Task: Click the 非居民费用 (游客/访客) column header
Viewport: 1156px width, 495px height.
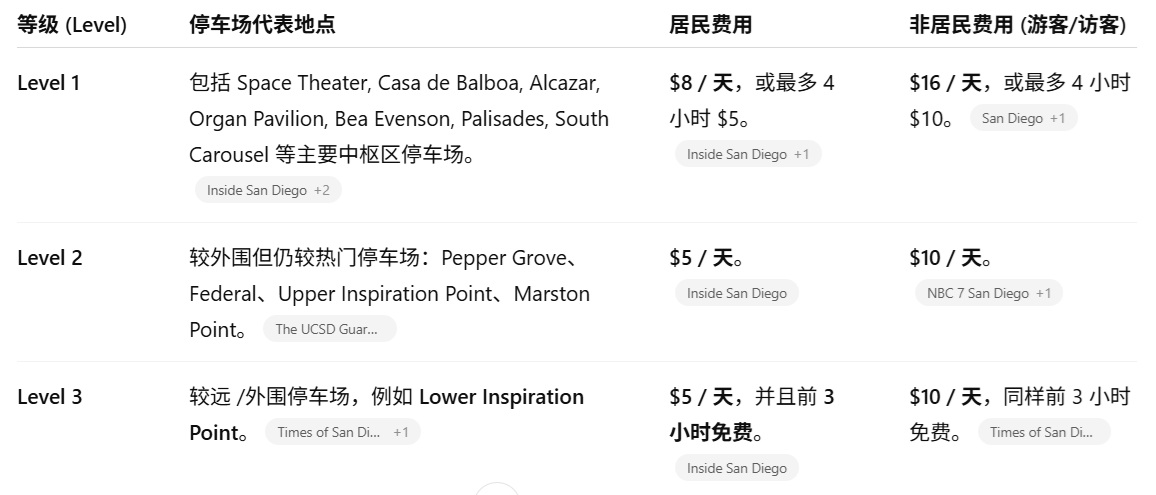Action: pos(1018,25)
